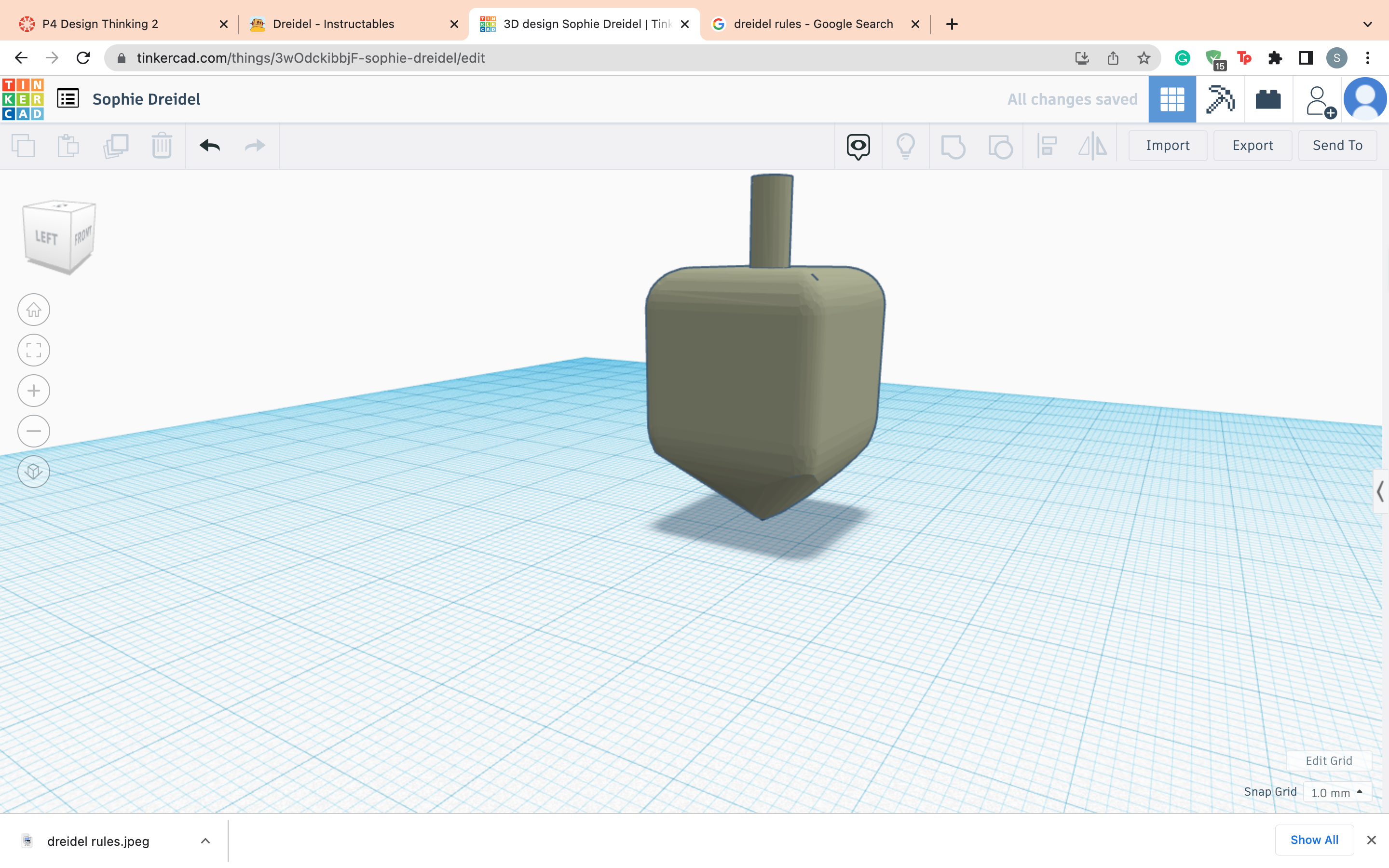Click Fit all in view icon
The height and width of the screenshot is (868, 1389).
tap(34, 350)
